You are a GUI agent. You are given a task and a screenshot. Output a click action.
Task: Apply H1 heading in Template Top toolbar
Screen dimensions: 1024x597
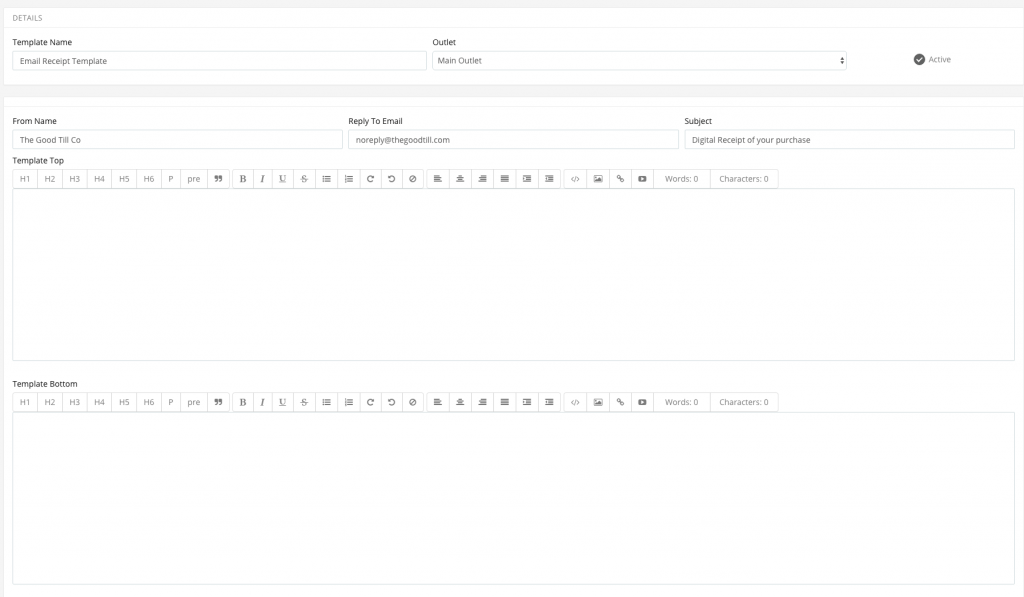tap(25, 179)
